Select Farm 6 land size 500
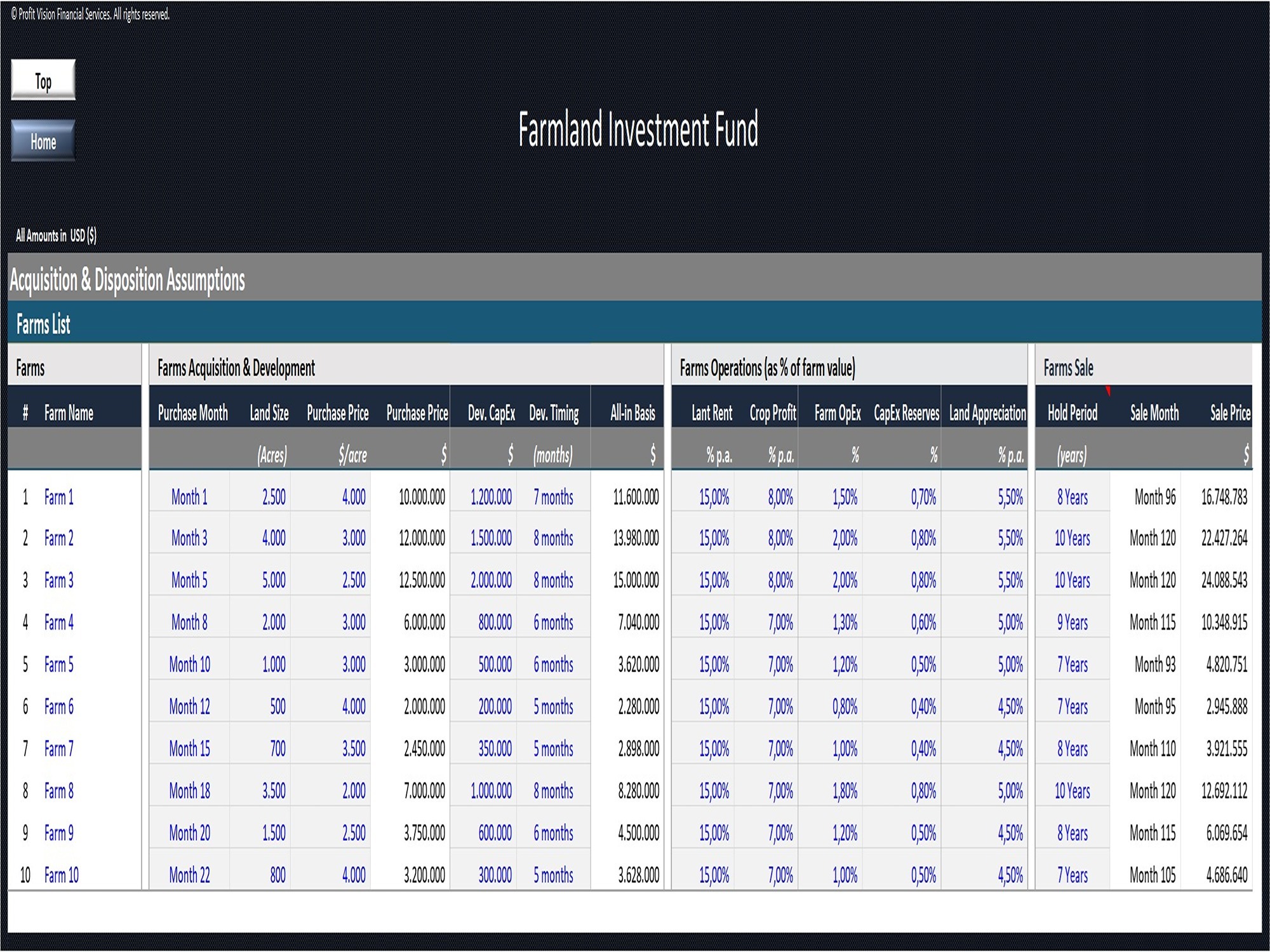This screenshot has height=952, width=1270. click(277, 706)
